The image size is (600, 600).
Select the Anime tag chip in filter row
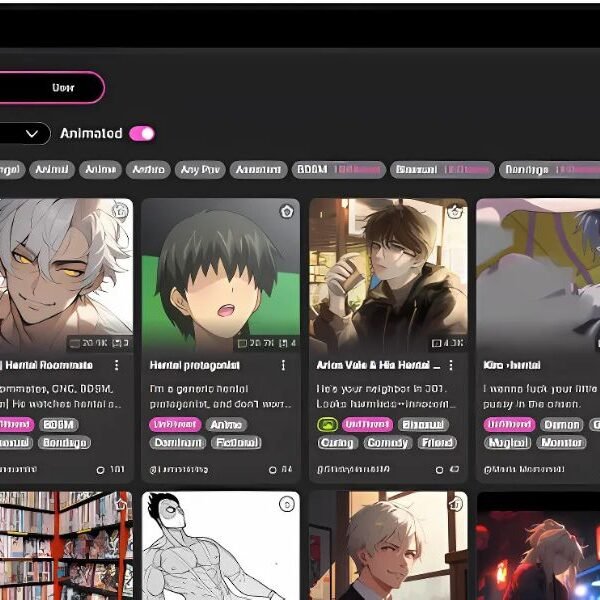click(x=100, y=170)
